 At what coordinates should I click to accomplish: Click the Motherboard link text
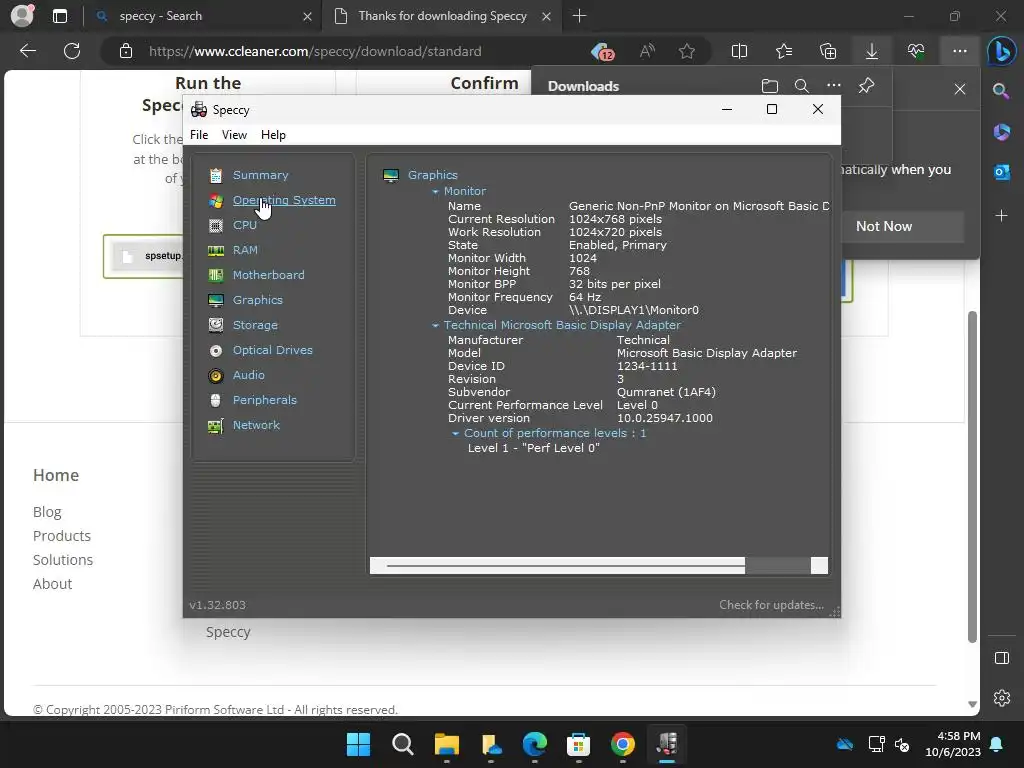pos(268,275)
